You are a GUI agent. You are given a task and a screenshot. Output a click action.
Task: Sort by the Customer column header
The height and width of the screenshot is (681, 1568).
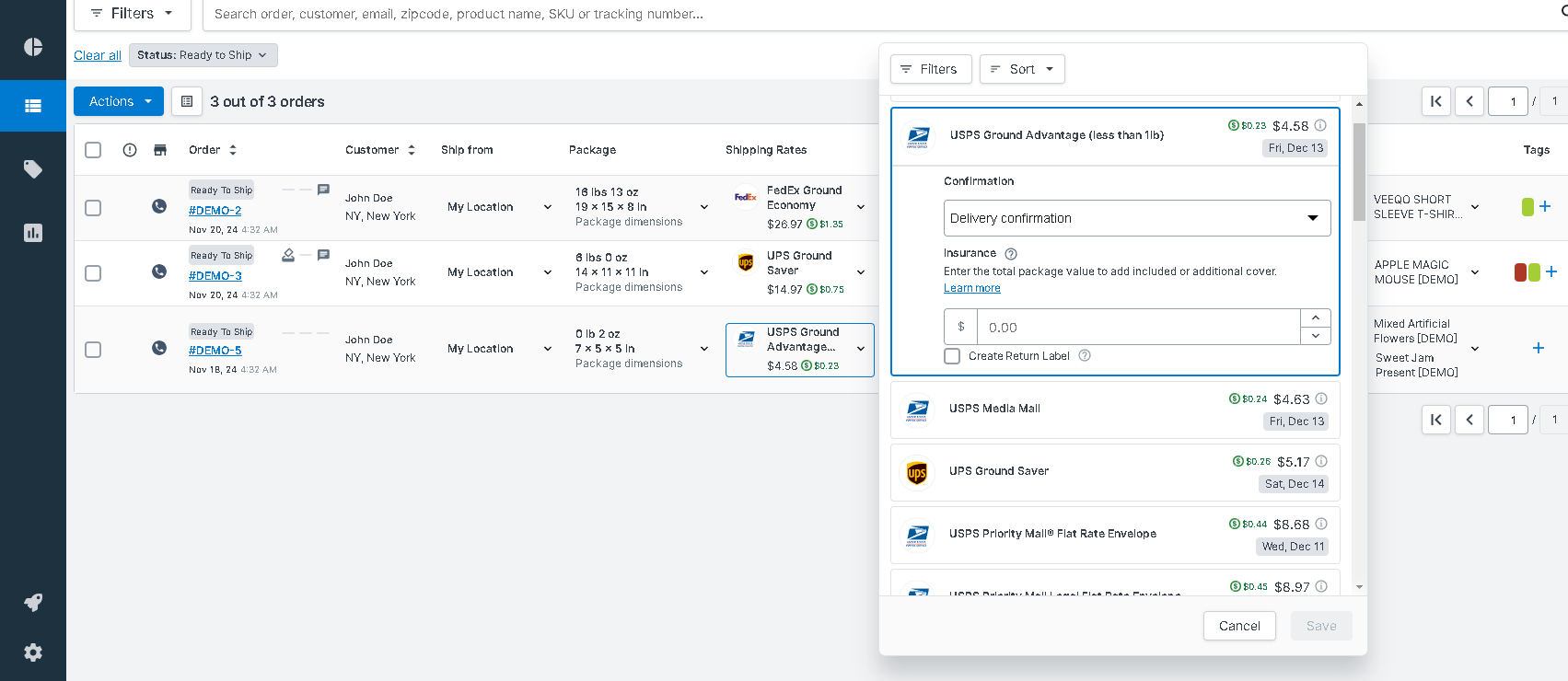pos(380,150)
